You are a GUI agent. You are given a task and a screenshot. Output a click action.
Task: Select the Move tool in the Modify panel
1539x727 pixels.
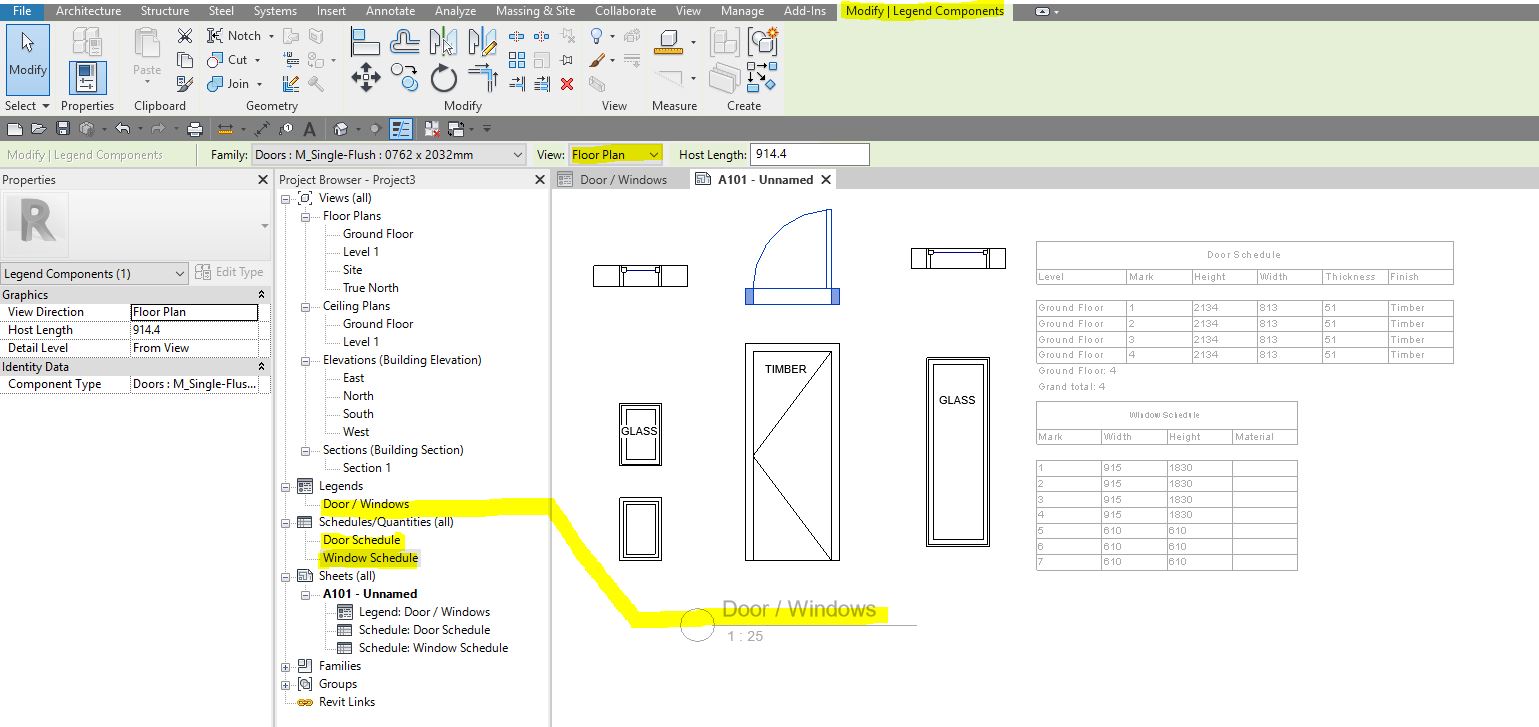coord(365,78)
